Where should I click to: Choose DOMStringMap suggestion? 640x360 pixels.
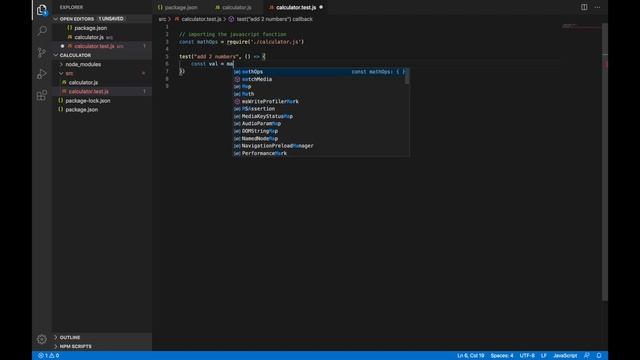click(318, 131)
